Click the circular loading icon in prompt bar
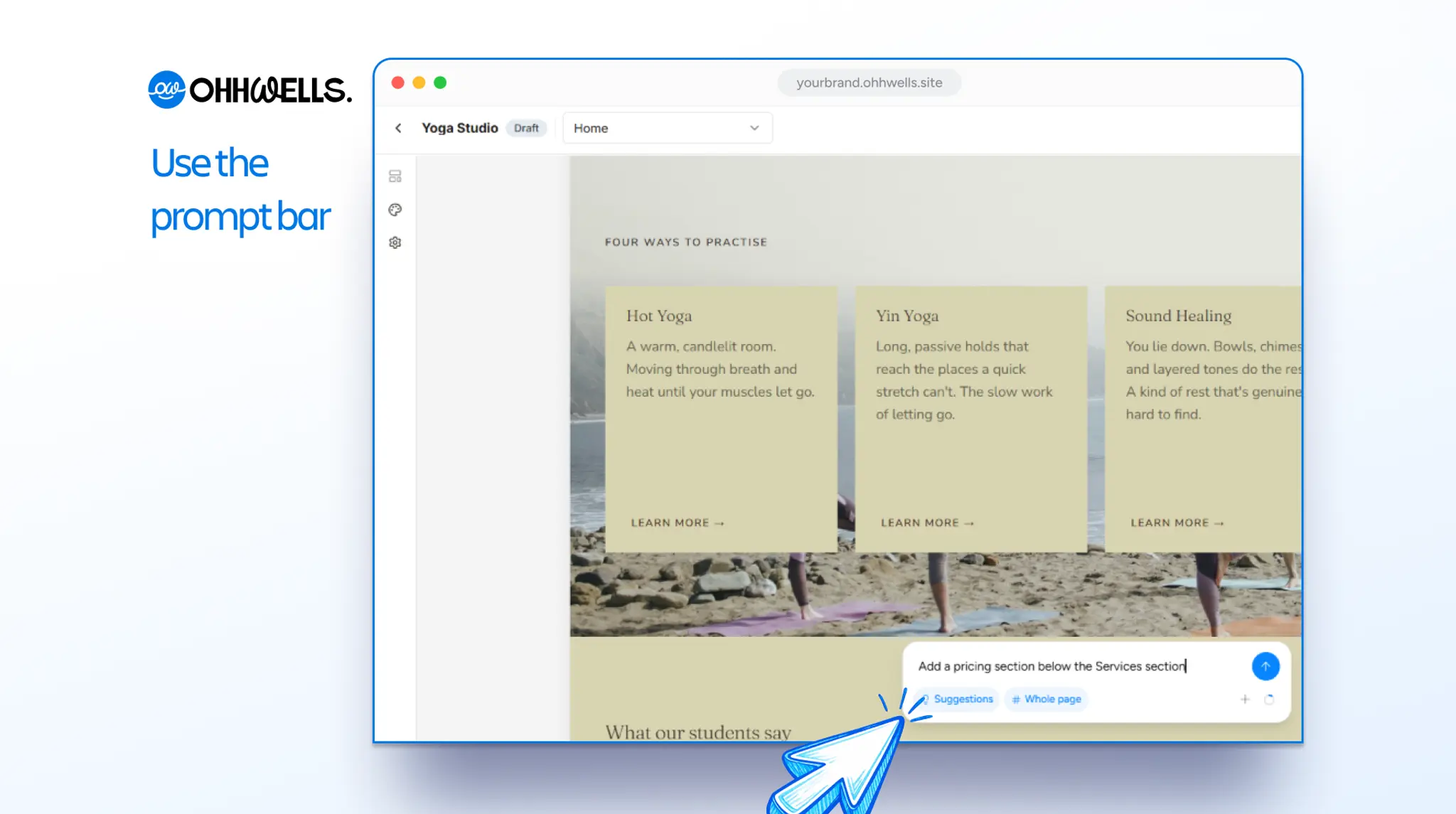Image resolution: width=1456 pixels, height=814 pixels. tap(1269, 700)
